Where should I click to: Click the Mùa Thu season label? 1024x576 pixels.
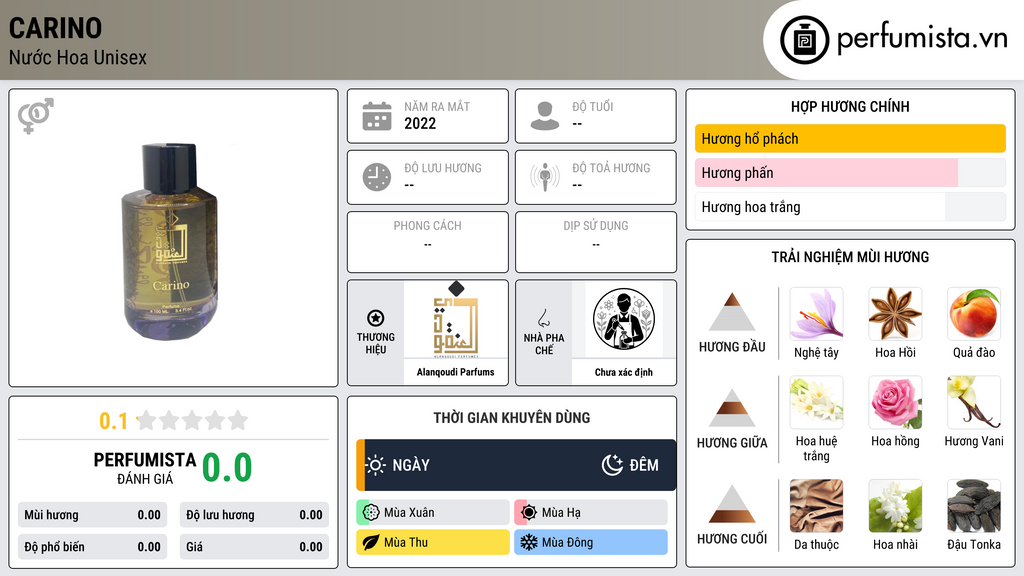click(406, 542)
